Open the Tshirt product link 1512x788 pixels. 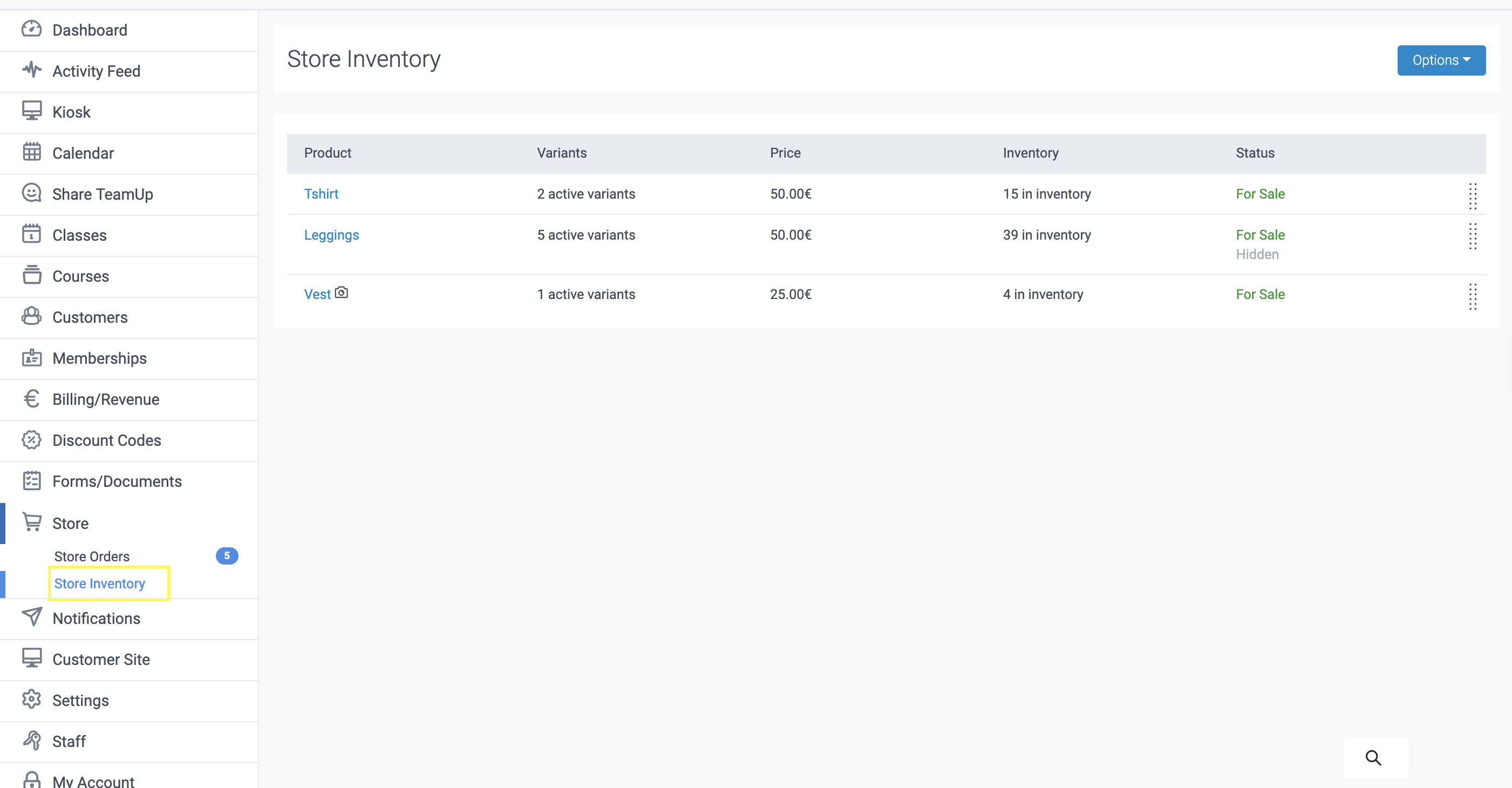tap(321, 194)
